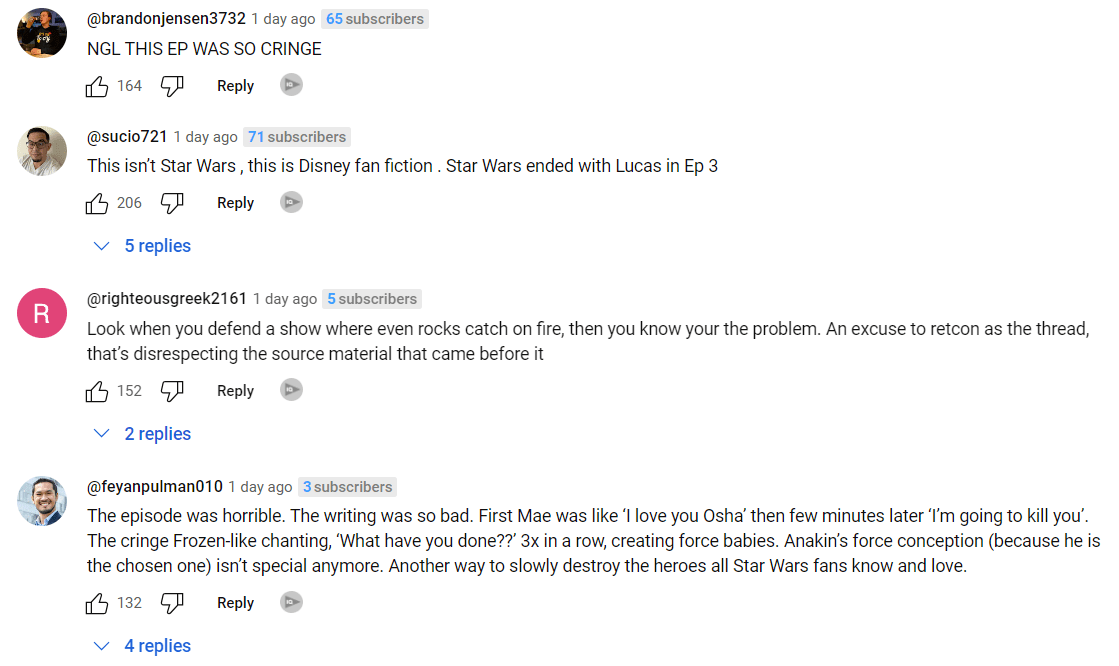This screenshot has height=666, width=1119.
Task: Dislike @brandonjensen3732's comment
Action: pos(172,87)
